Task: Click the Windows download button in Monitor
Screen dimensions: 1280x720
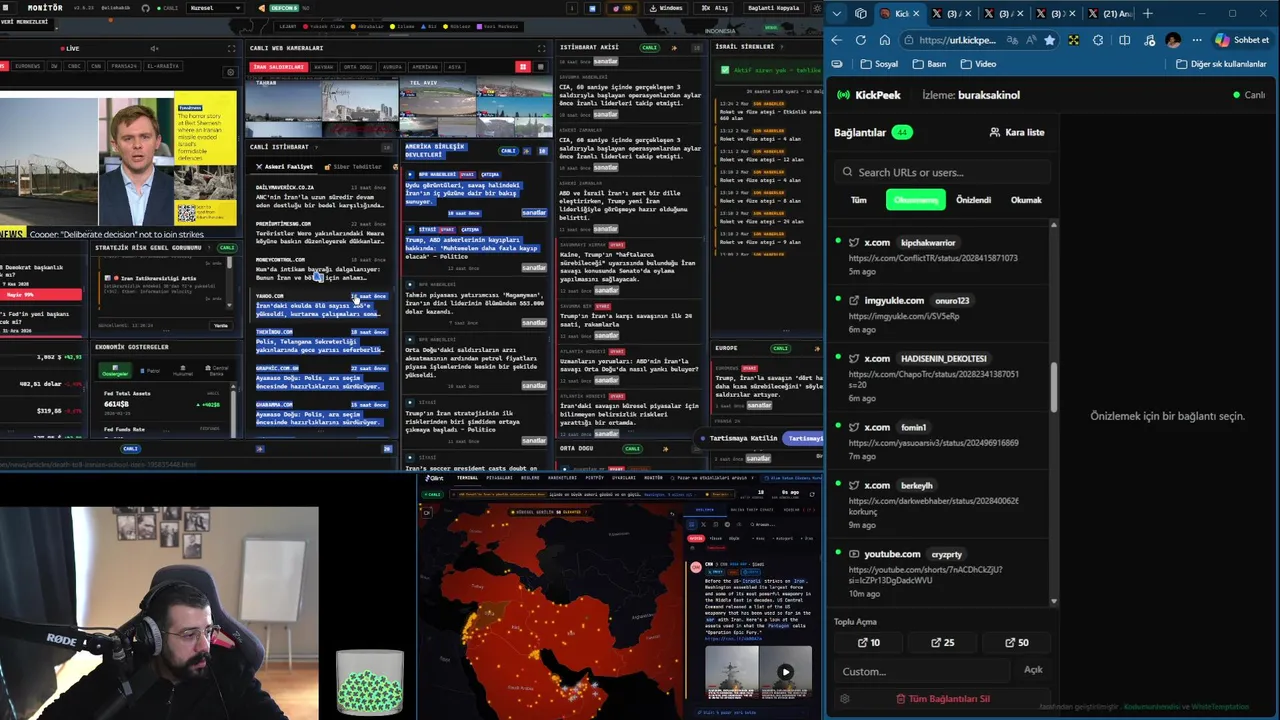Action: tap(666, 8)
